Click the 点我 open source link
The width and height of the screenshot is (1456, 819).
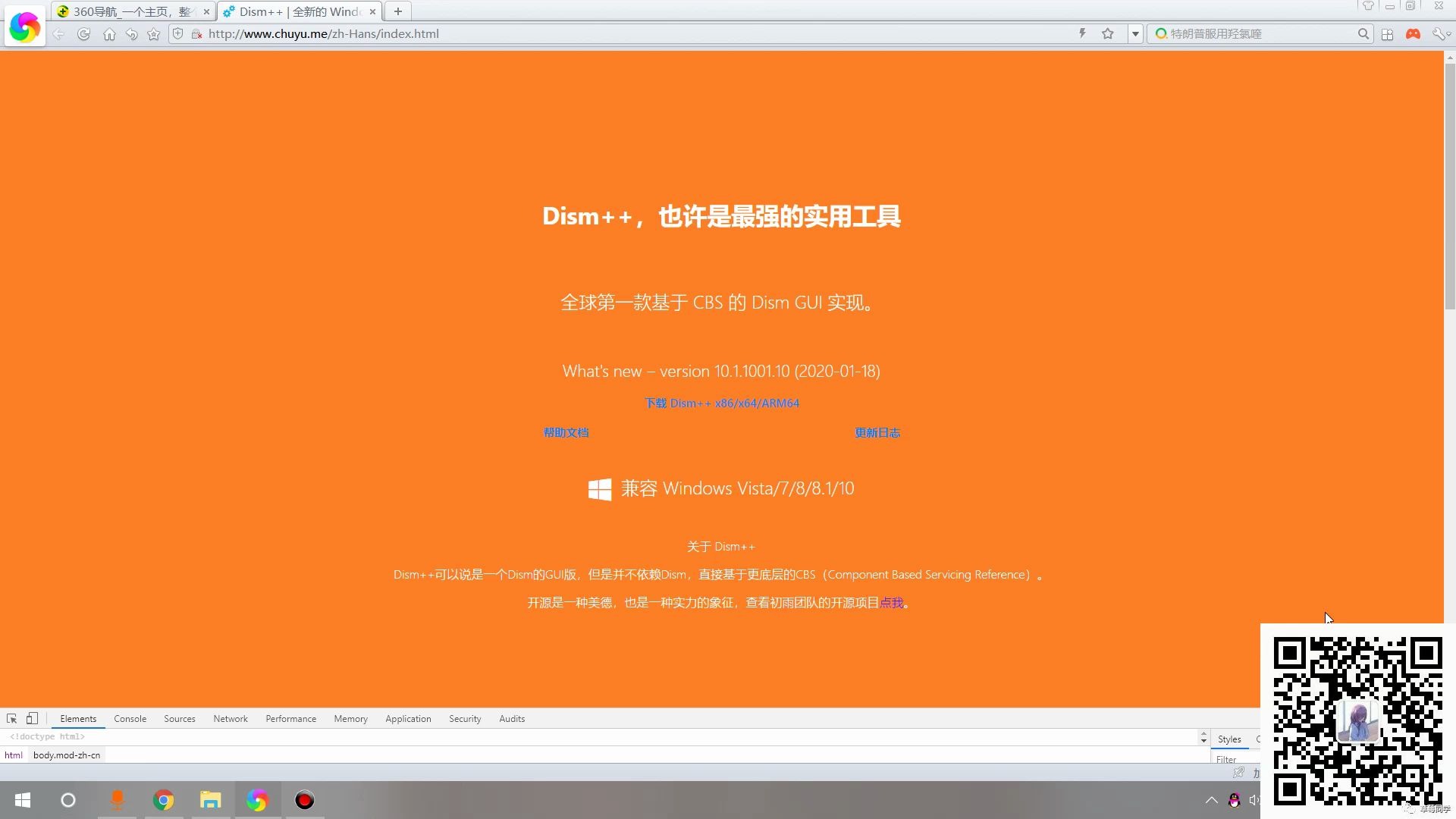(892, 603)
